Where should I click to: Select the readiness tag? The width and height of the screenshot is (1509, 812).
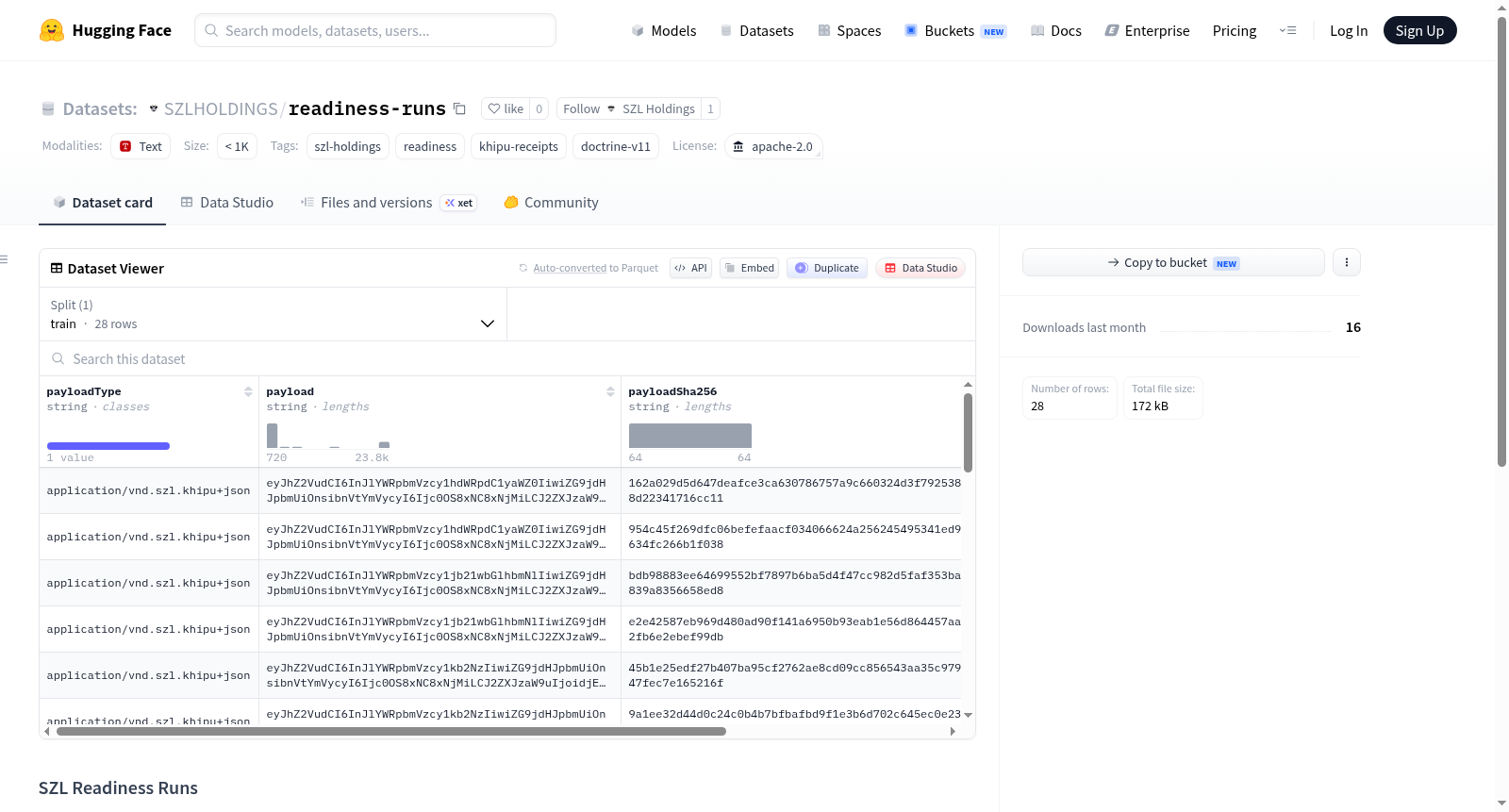(430, 146)
